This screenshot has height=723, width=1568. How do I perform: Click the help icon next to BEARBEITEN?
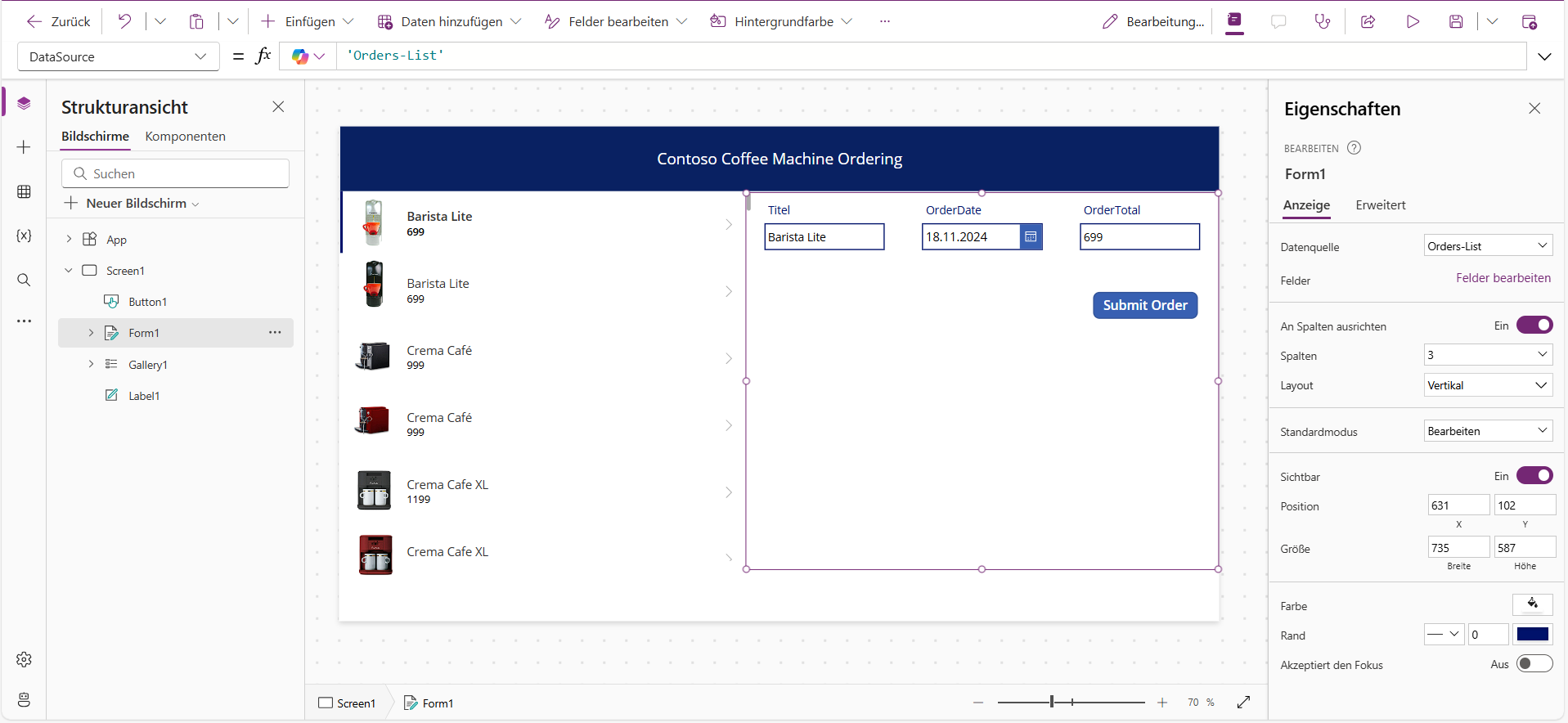tap(1354, 148)
